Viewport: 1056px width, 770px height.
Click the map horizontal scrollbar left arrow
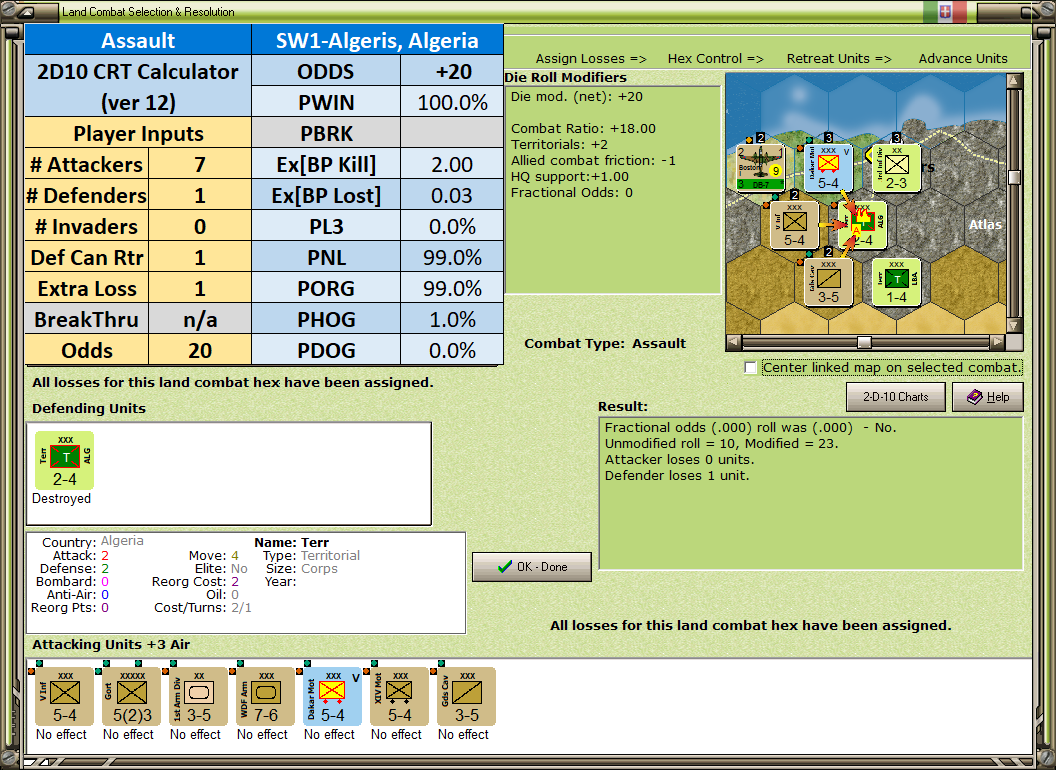[734, 342]
